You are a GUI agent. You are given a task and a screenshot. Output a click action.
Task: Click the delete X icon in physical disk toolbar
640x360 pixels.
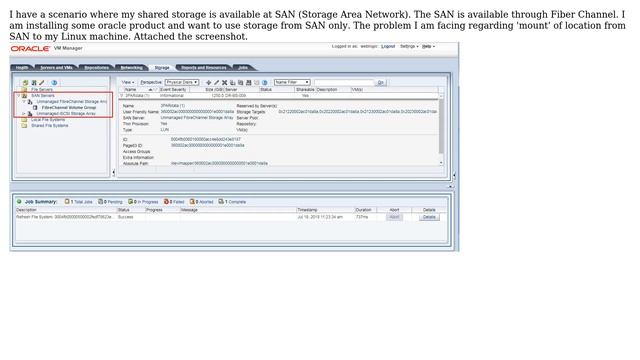(224, 82)
